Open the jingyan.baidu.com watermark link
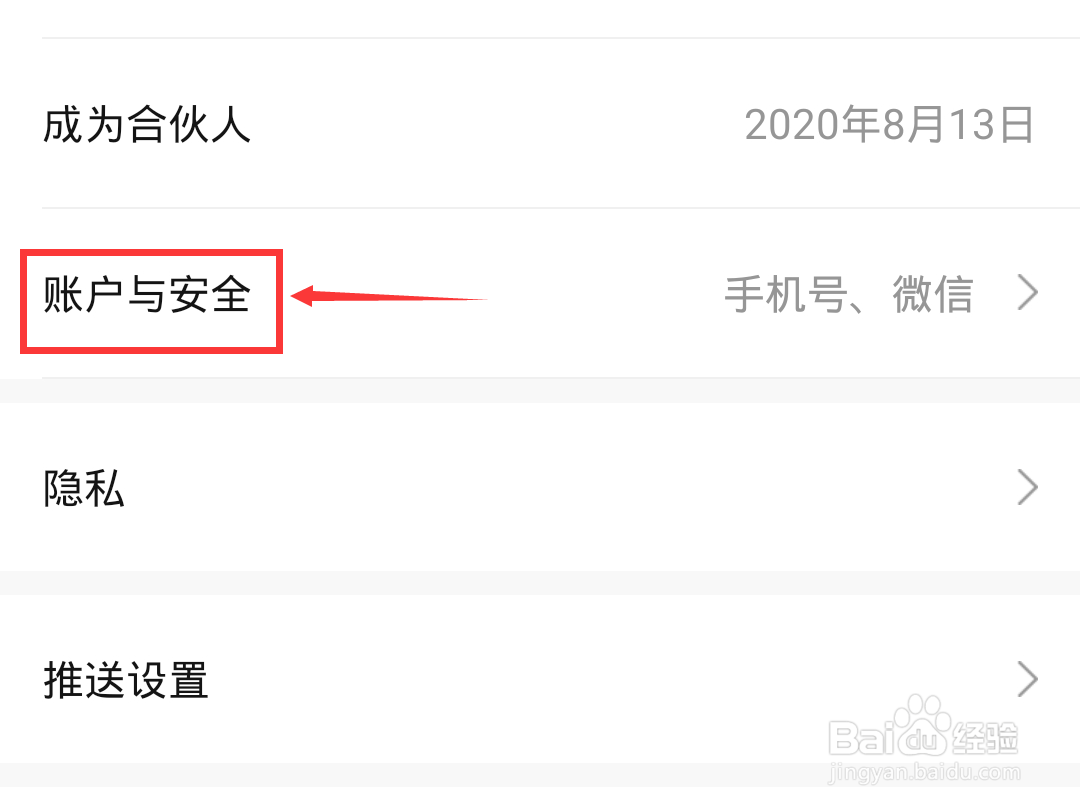 tap(923, 773)
